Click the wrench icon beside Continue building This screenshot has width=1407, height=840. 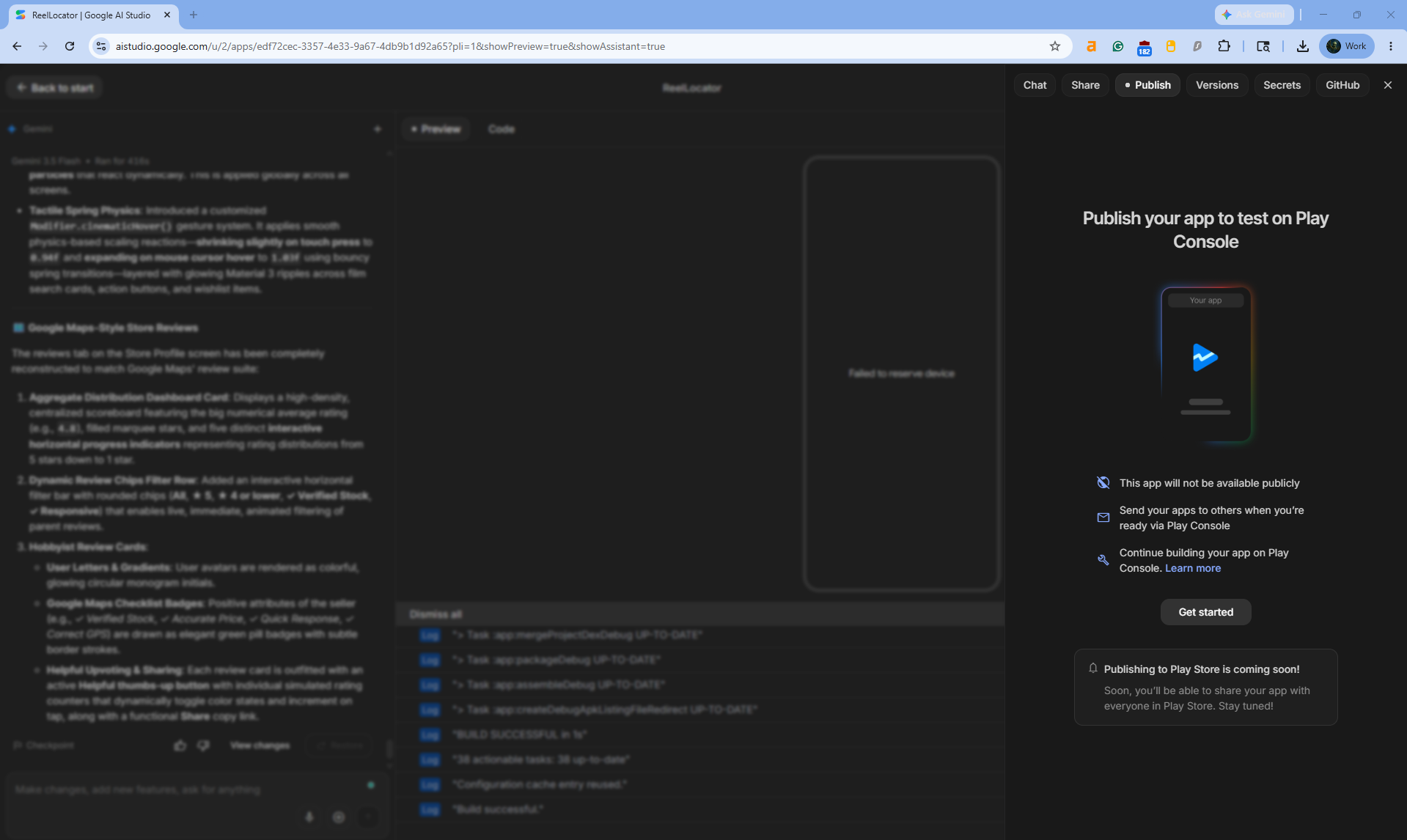pos(1103,560)
